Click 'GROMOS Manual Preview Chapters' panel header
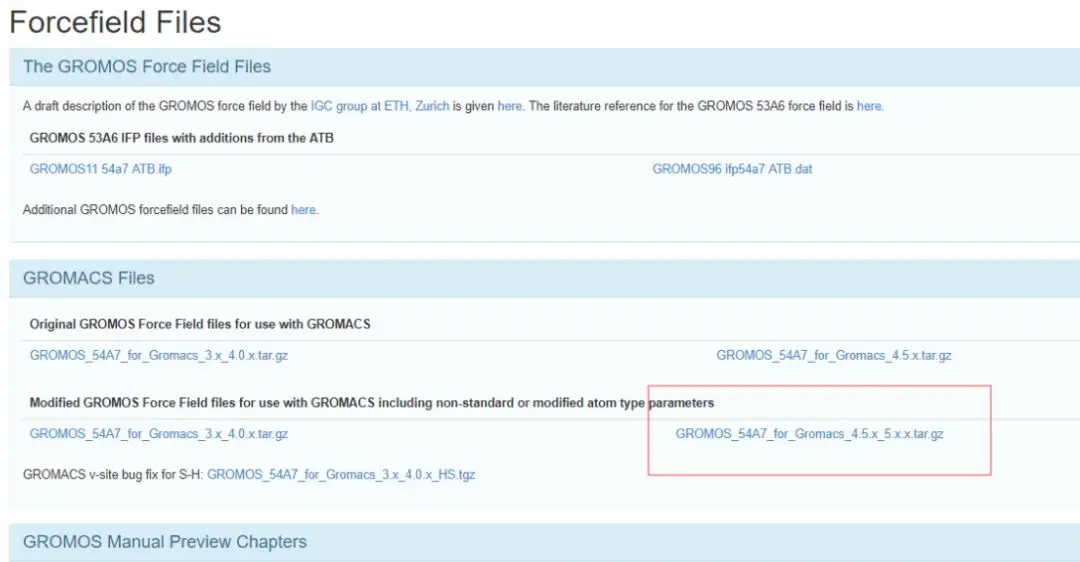This screenshot has width=1080, height=562. click(544, 542)
